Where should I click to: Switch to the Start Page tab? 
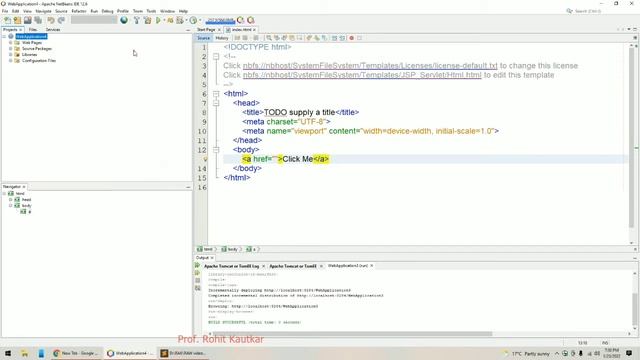(206, 30)
